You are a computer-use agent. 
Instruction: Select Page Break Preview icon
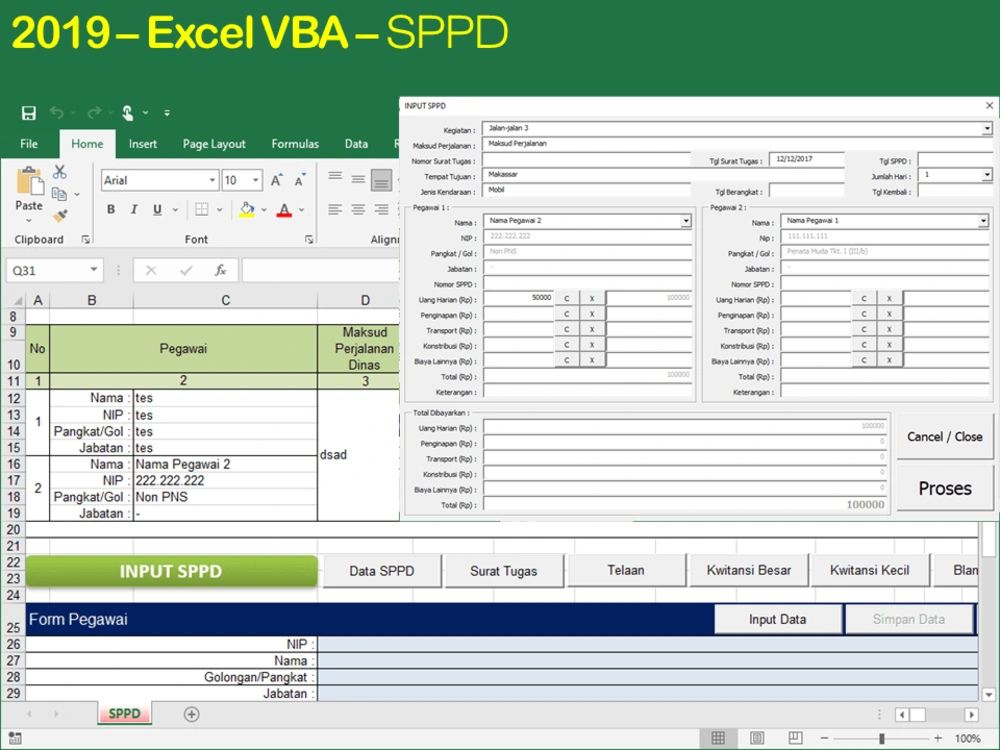795,738
